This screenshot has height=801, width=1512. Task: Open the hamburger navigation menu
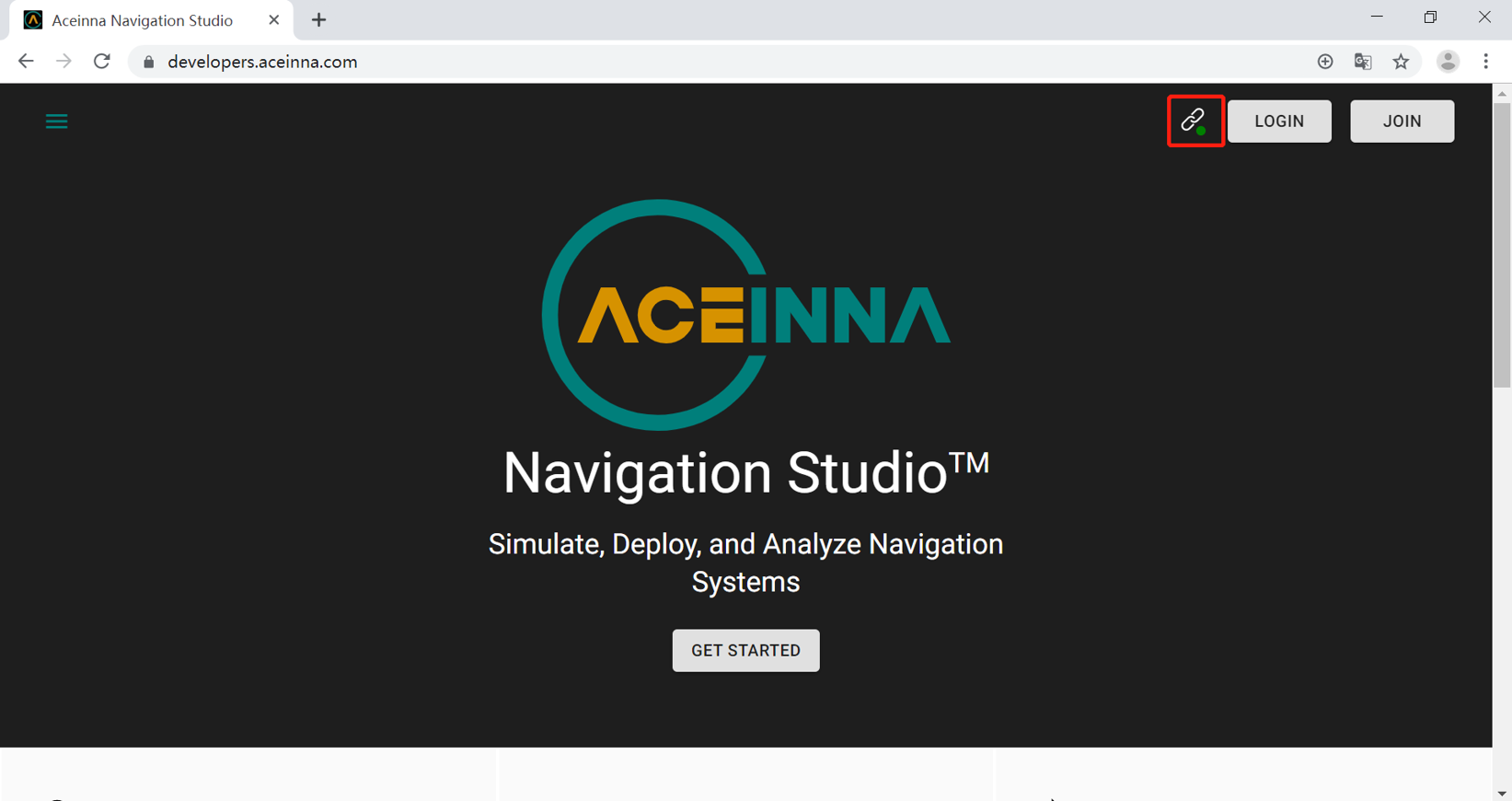pyautogui.click(x=56, y=122)
